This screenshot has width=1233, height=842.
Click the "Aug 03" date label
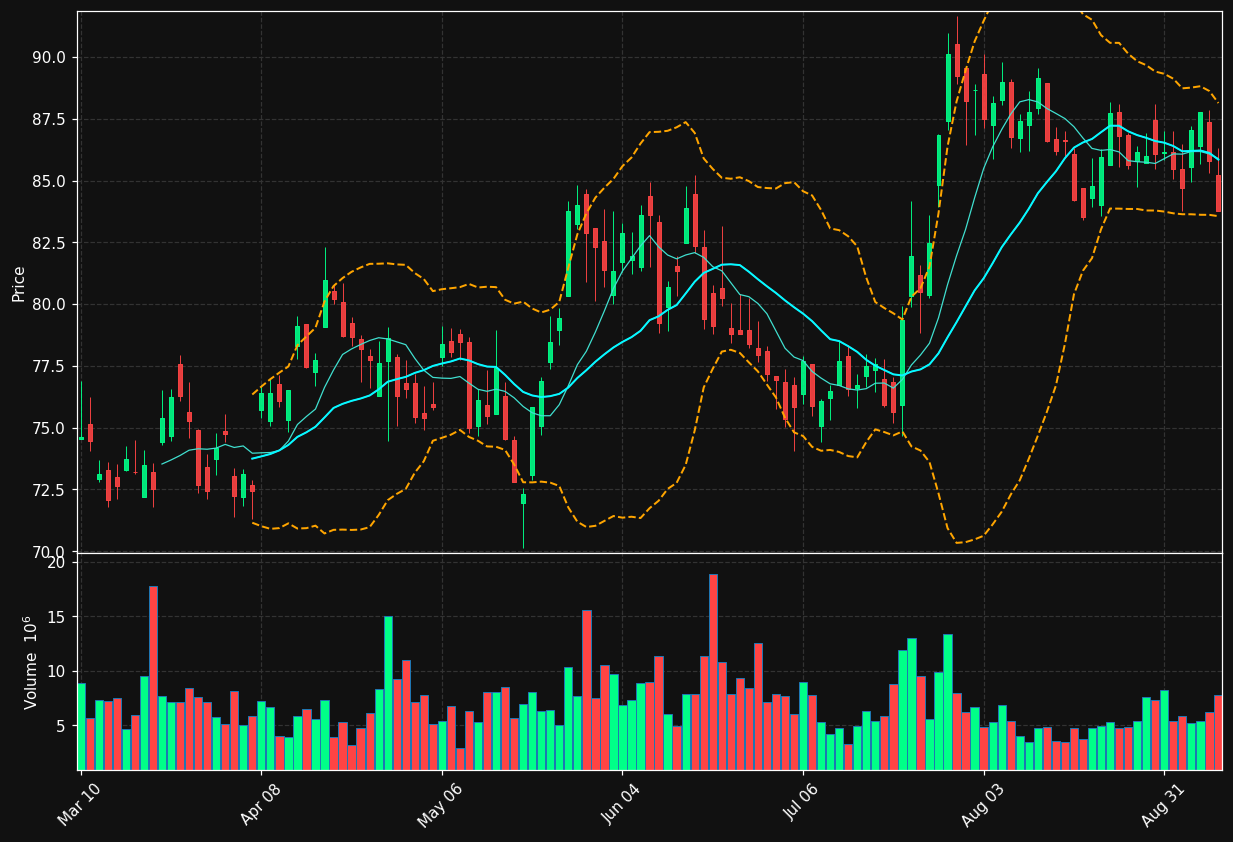(x=981, y=804)
